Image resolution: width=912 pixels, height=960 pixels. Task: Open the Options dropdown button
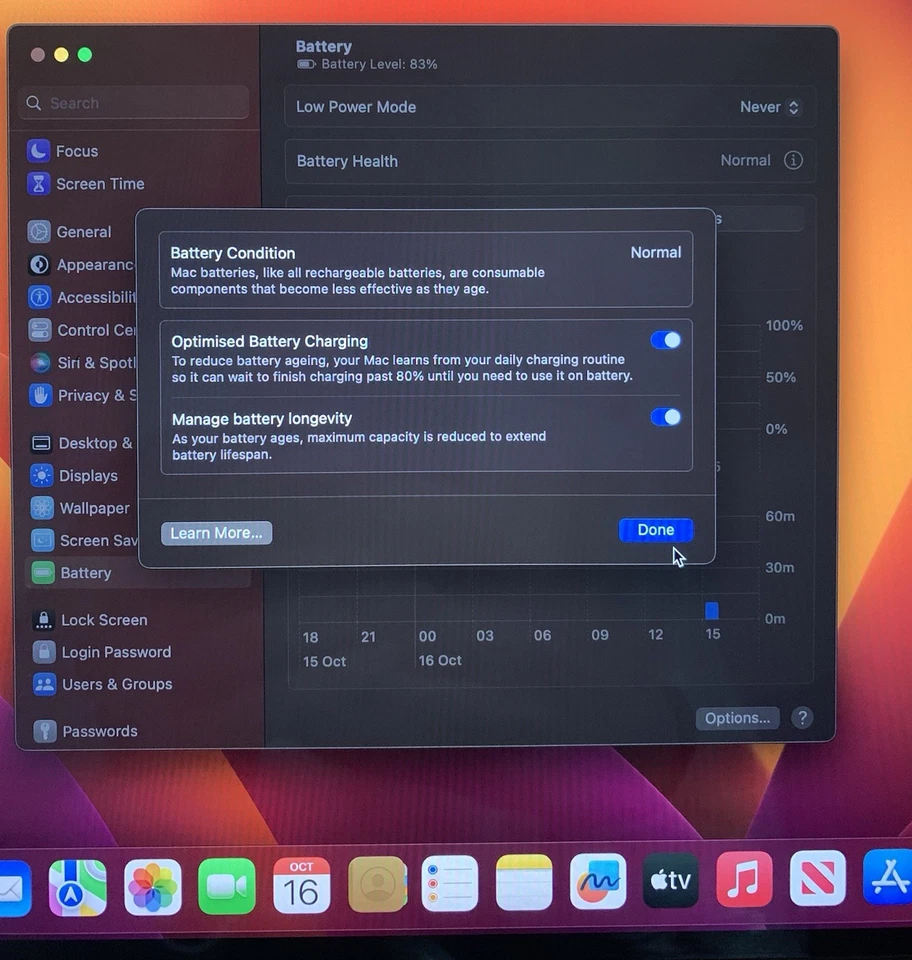point(737,718)
